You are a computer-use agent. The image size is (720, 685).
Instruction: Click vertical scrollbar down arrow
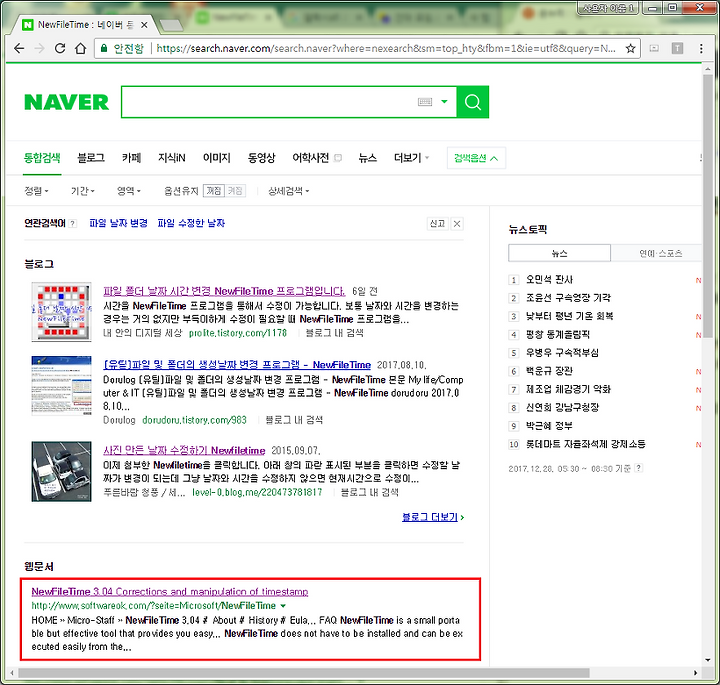[x=708, y=660]
